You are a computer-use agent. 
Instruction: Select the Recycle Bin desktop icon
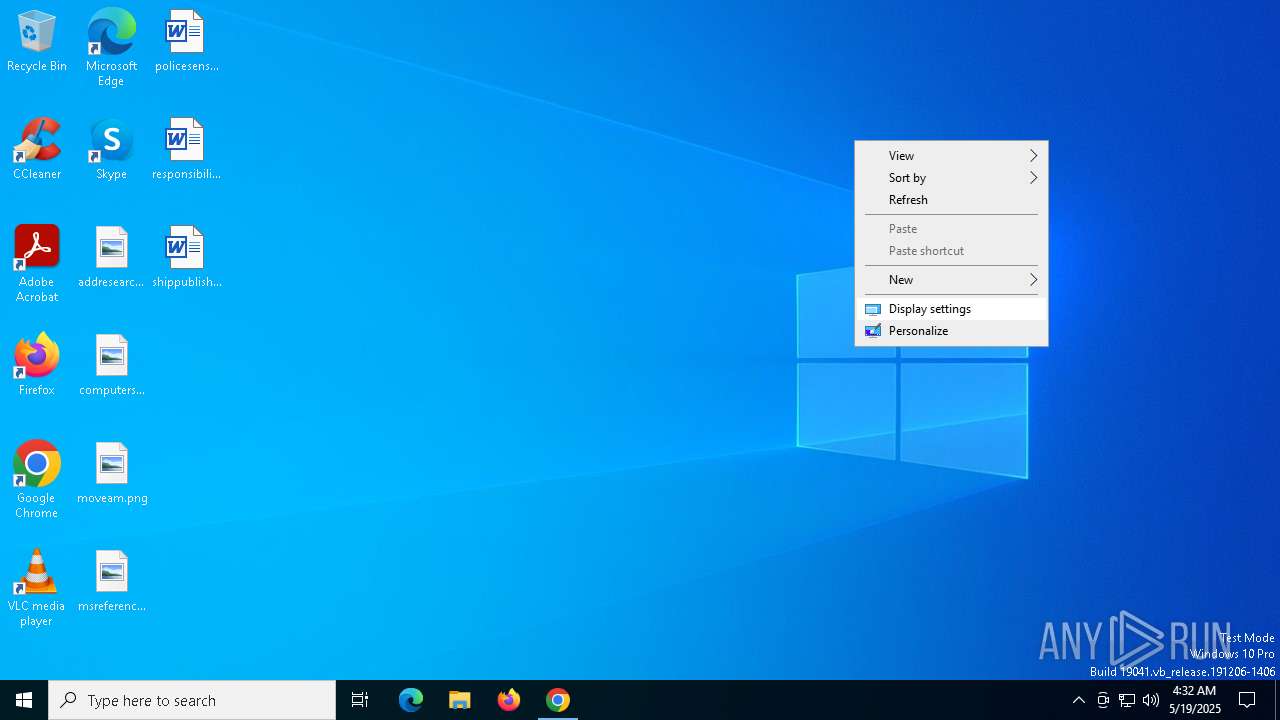click(x=37, y=42)
